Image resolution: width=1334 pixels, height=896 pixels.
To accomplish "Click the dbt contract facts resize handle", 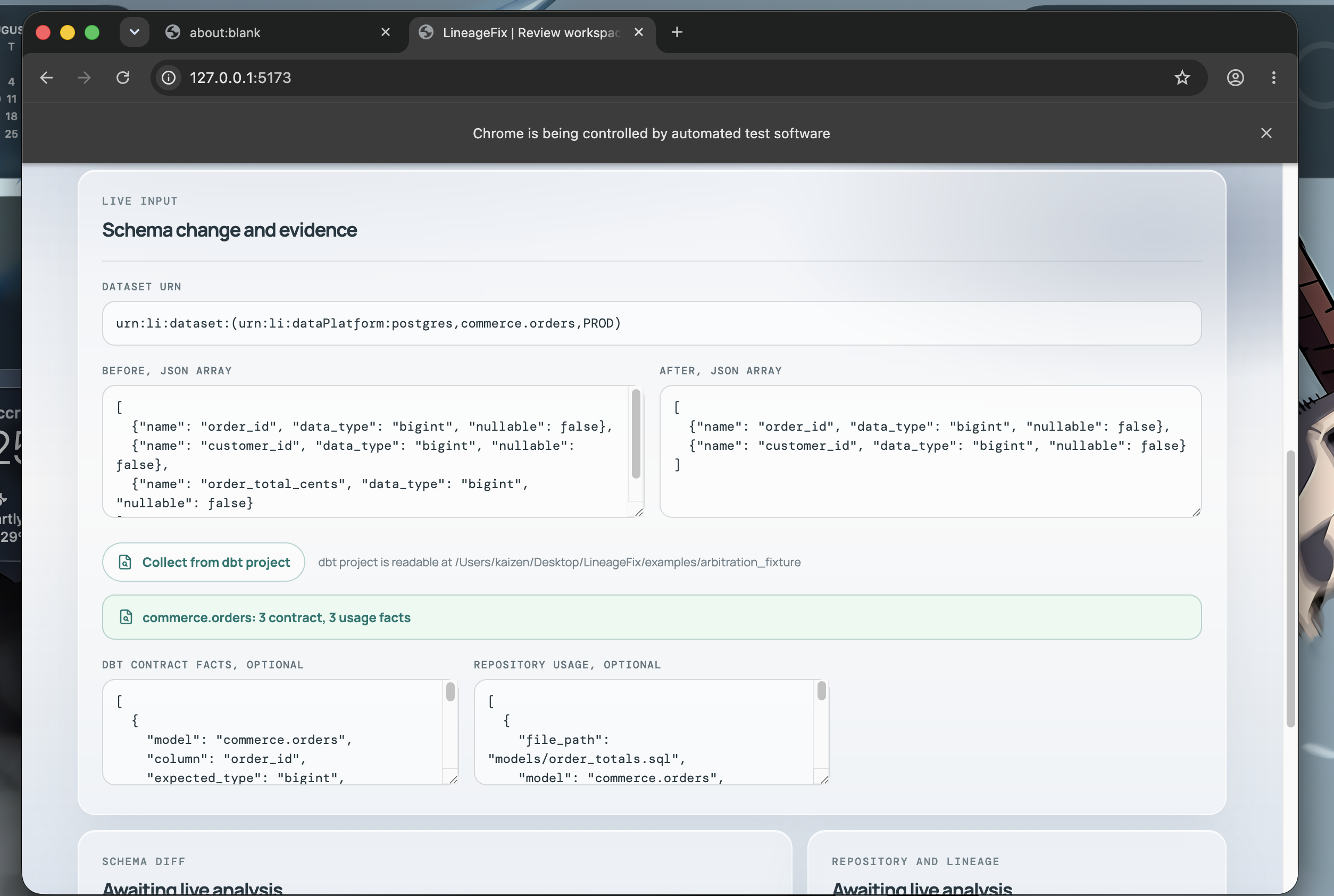I will click(453, 780).
